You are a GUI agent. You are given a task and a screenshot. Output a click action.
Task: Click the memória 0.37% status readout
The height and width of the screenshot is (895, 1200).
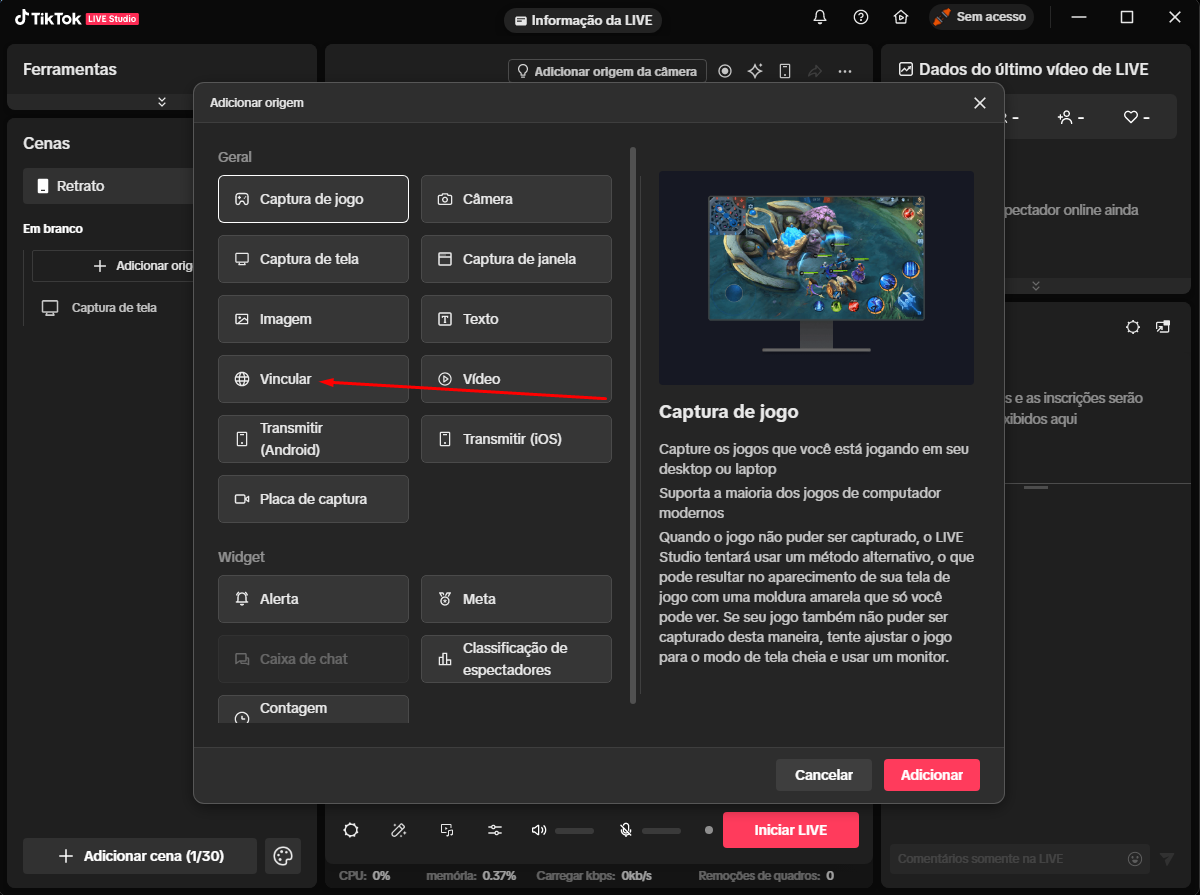pos(471,876)
